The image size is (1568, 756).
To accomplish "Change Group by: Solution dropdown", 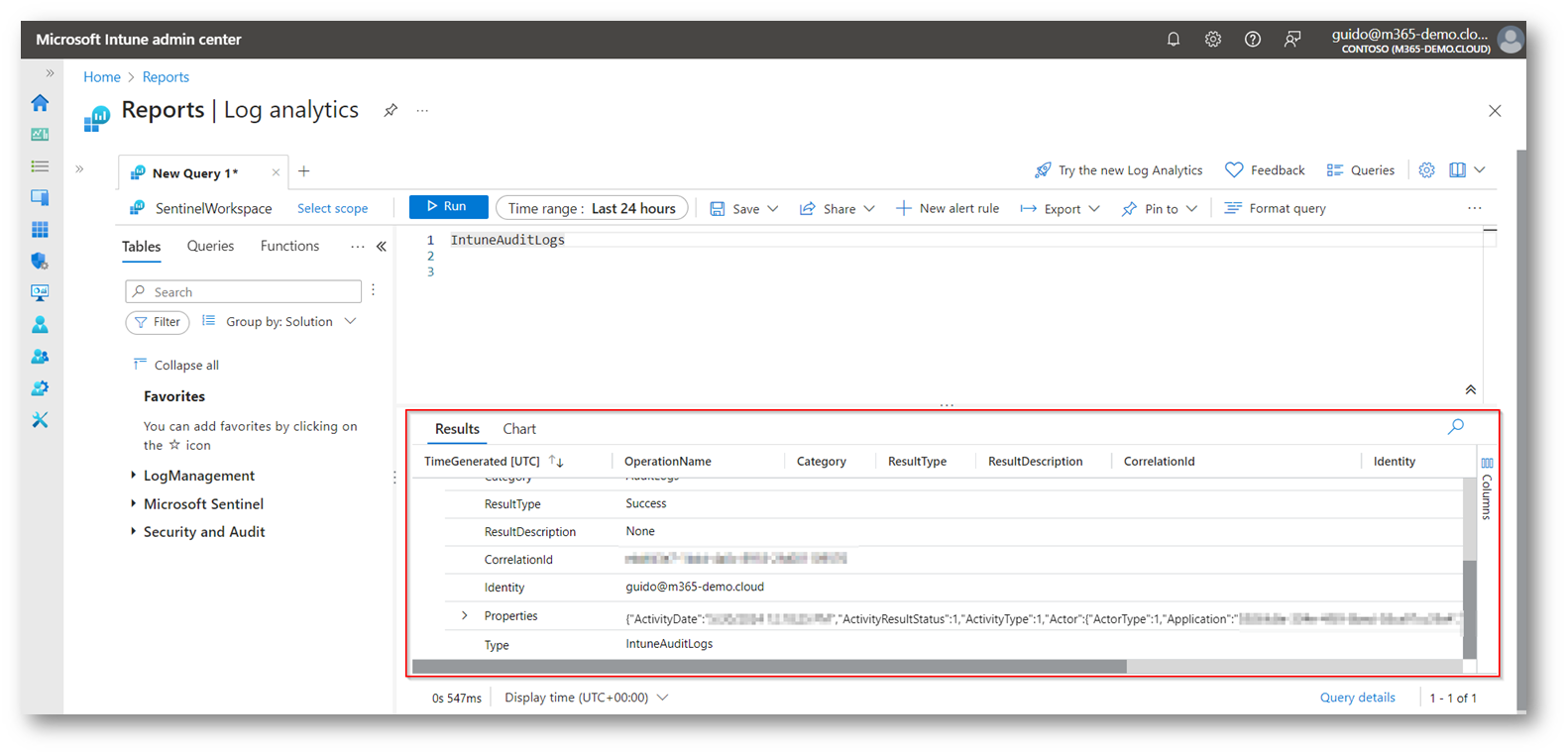I will tap(280, 322).
